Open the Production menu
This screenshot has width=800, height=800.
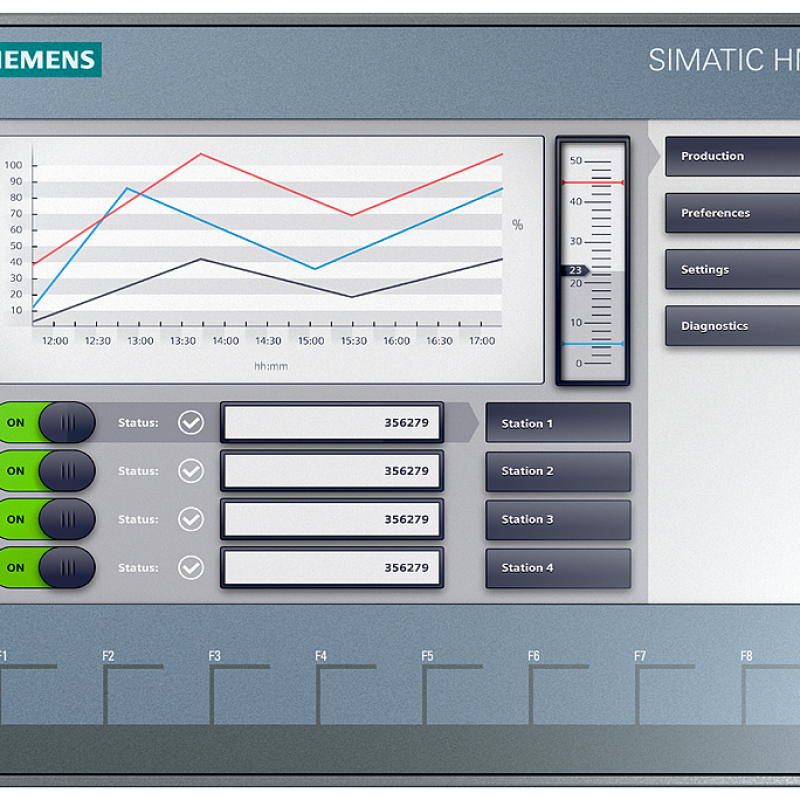(x=732, y=157)
